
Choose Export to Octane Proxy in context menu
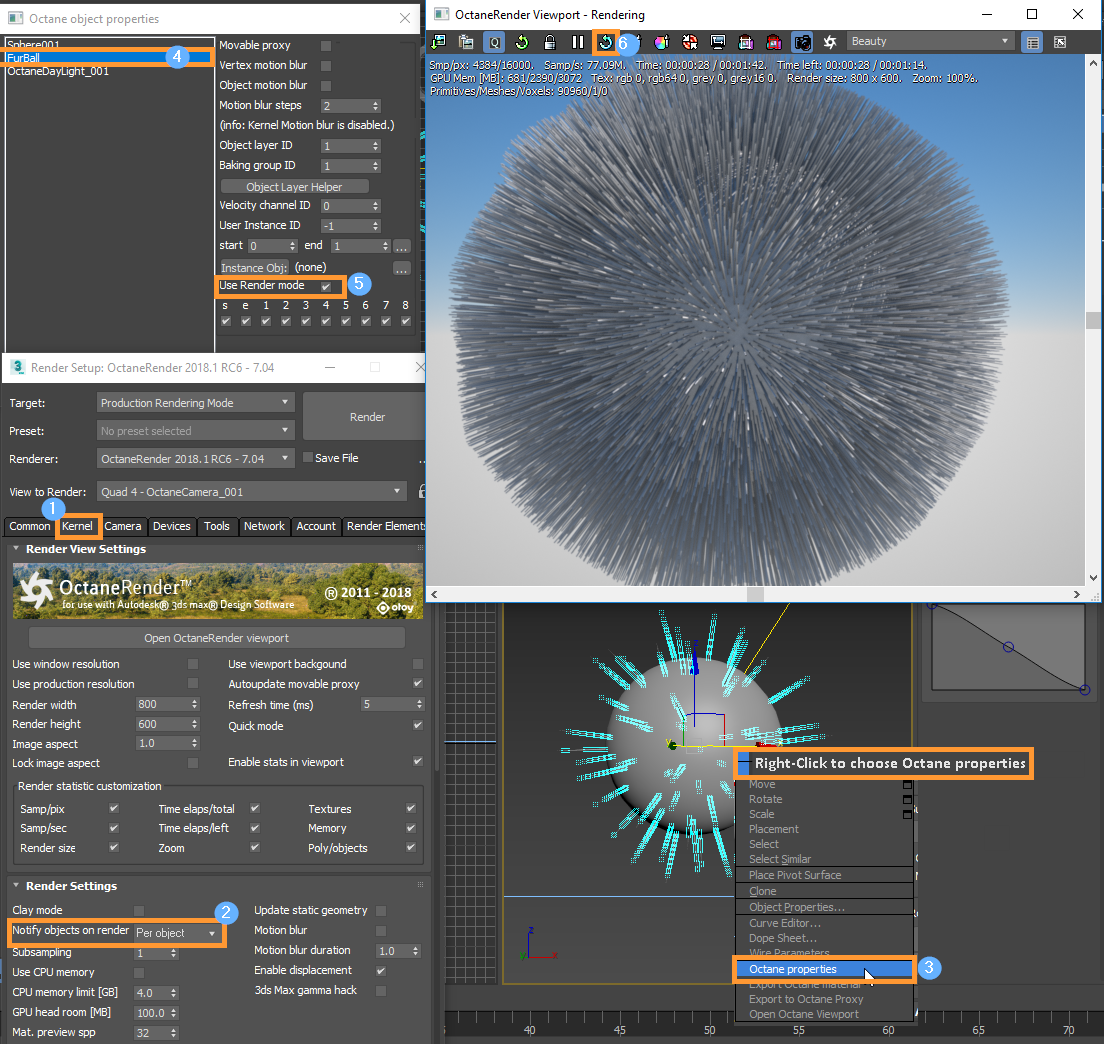pos(824,999)
